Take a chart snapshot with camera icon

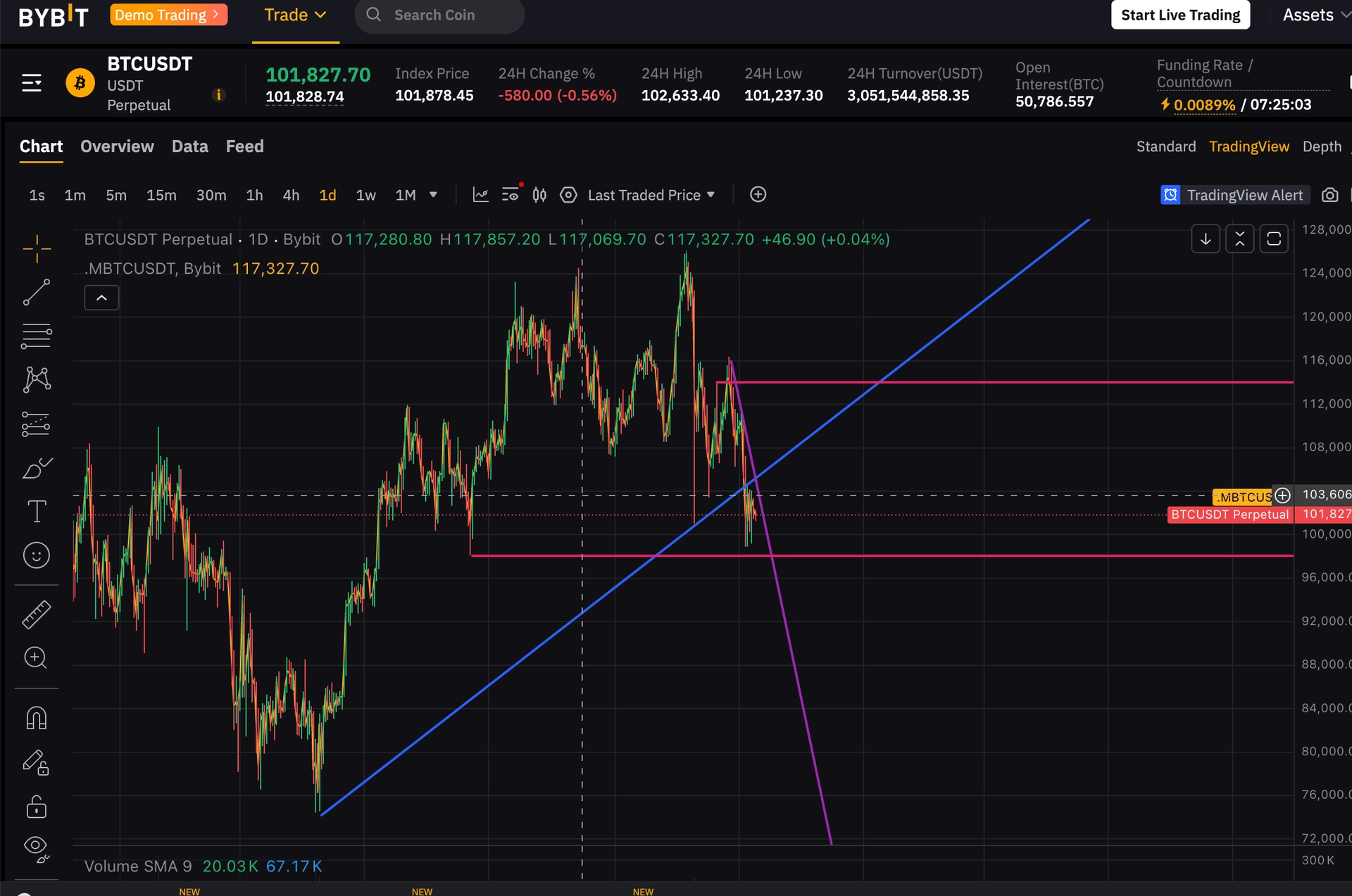[x=1329, y=195]
